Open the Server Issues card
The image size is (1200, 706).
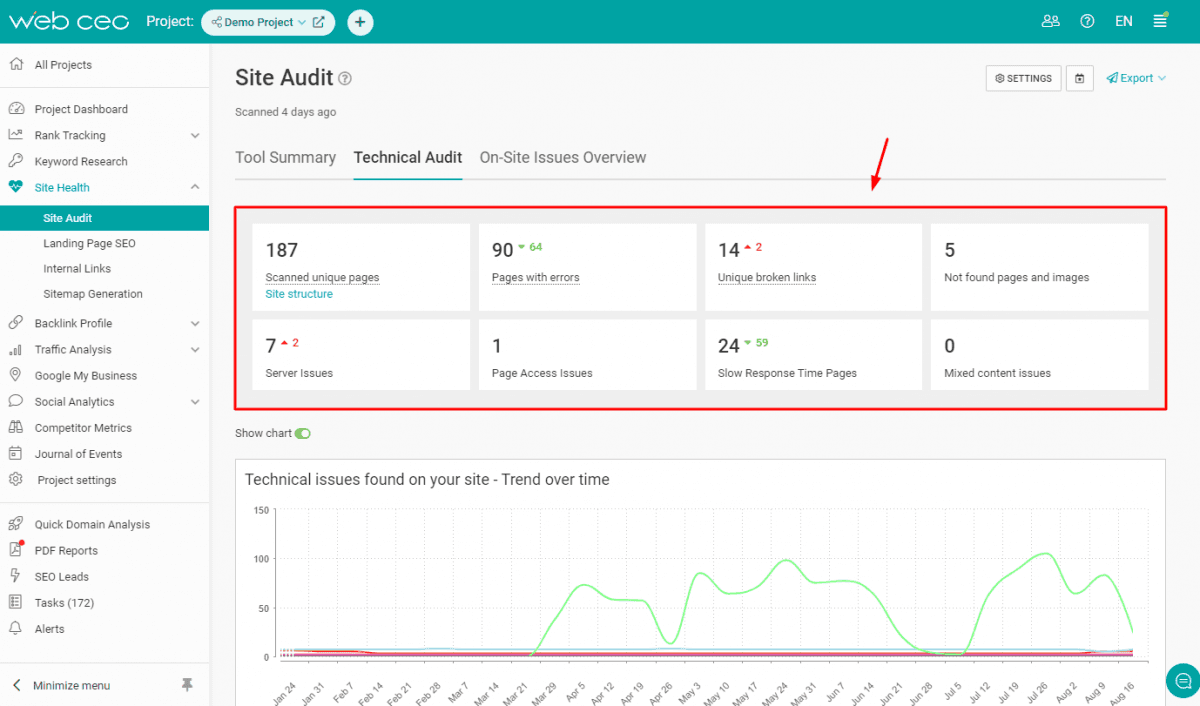(x=361, y=355)
